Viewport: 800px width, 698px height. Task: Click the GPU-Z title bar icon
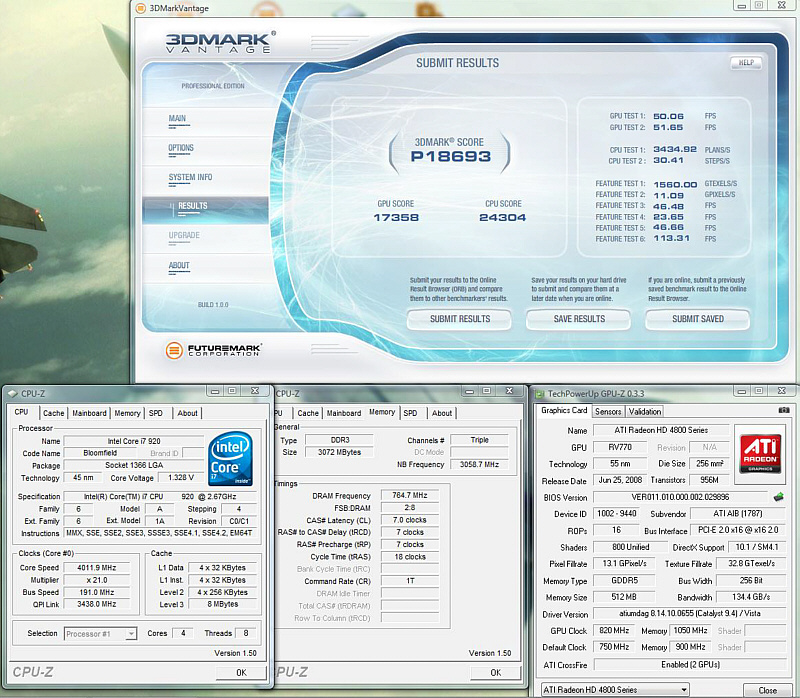click(539, 394)
